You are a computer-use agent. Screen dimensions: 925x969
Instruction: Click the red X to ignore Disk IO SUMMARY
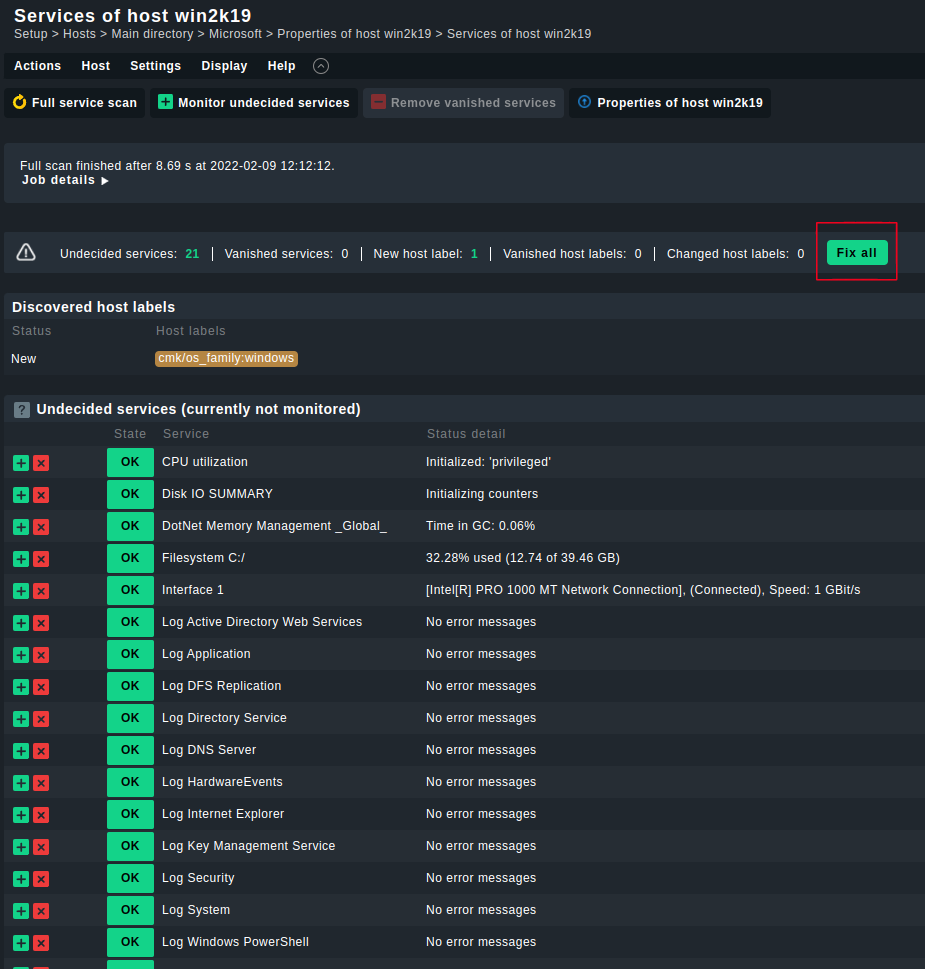(41, 494)
